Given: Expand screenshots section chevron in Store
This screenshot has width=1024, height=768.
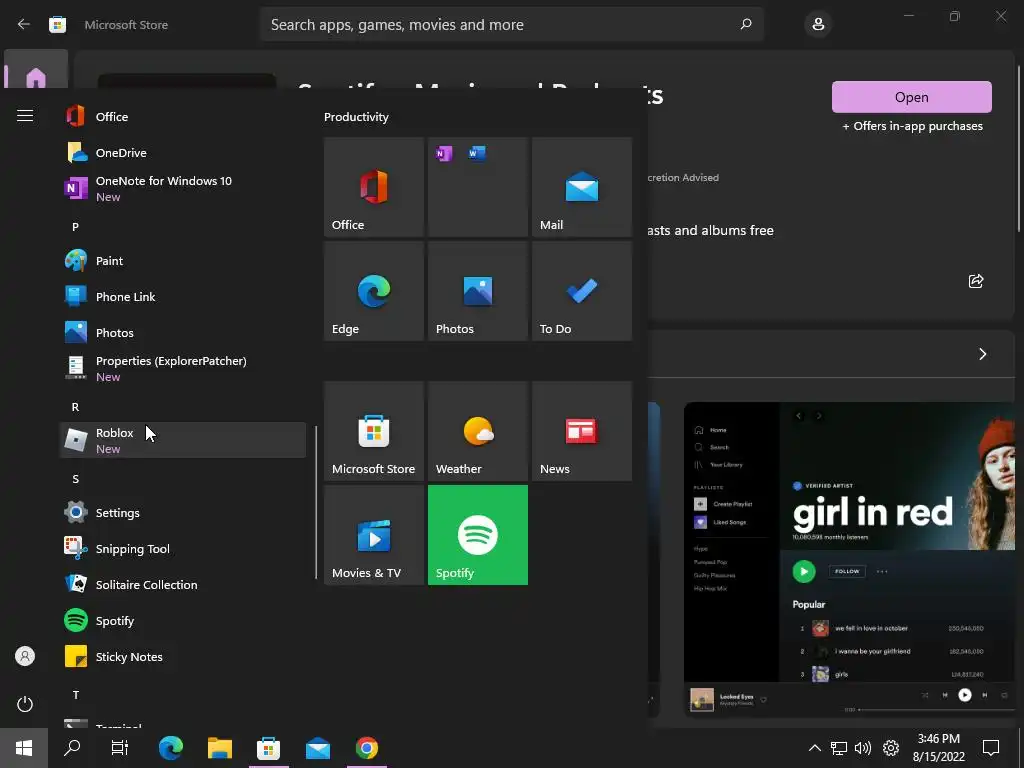Looking at the screenshot, I should pos(982,354).
